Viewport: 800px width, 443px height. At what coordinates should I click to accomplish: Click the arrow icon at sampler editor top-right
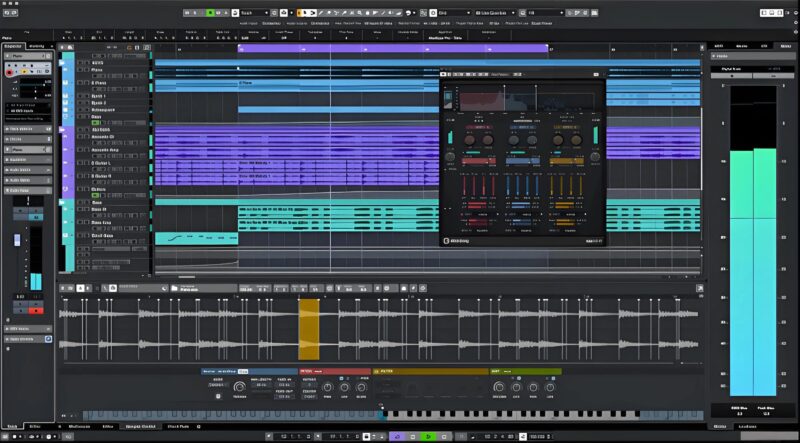[699, 288]
